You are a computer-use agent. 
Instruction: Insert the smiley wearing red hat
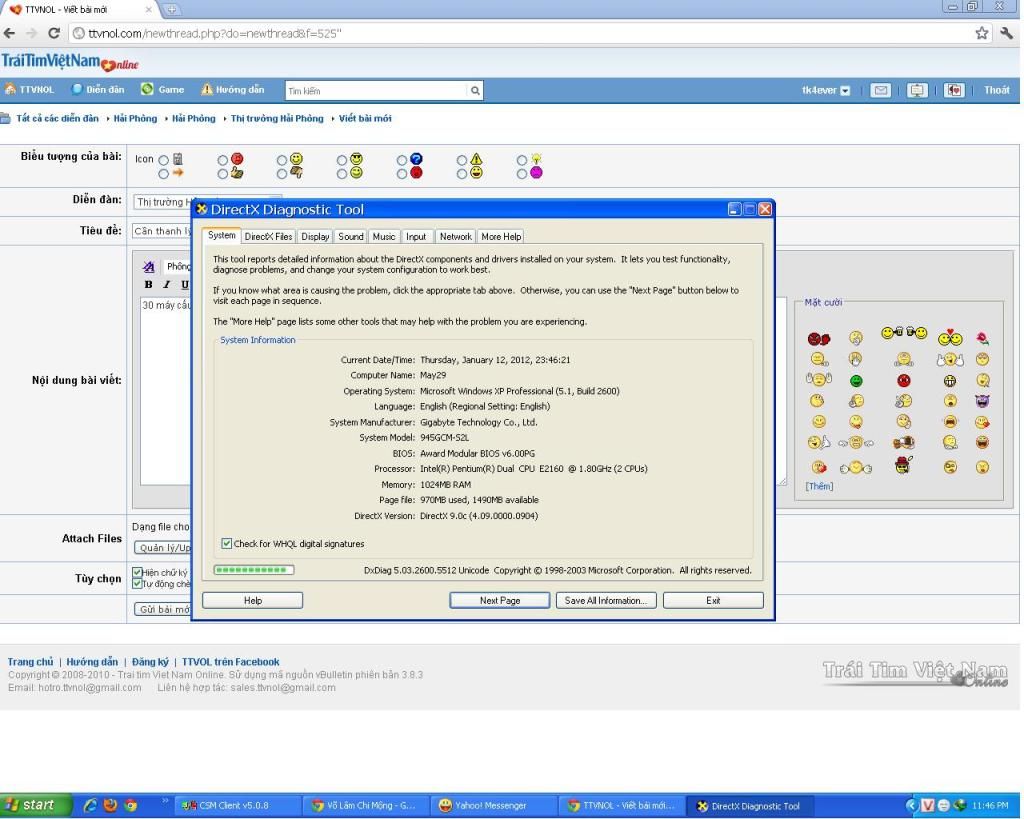pos(903,464)
